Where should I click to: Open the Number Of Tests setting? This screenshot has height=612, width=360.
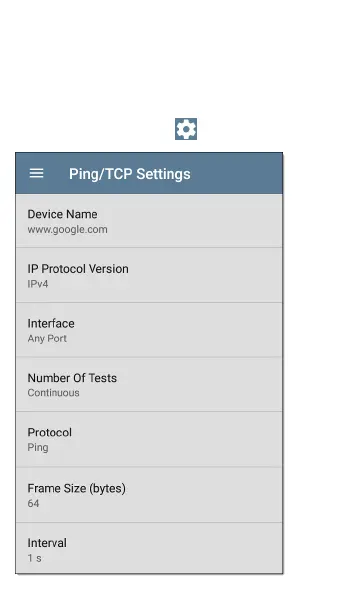pyautogui.click(x=149, y=384)
